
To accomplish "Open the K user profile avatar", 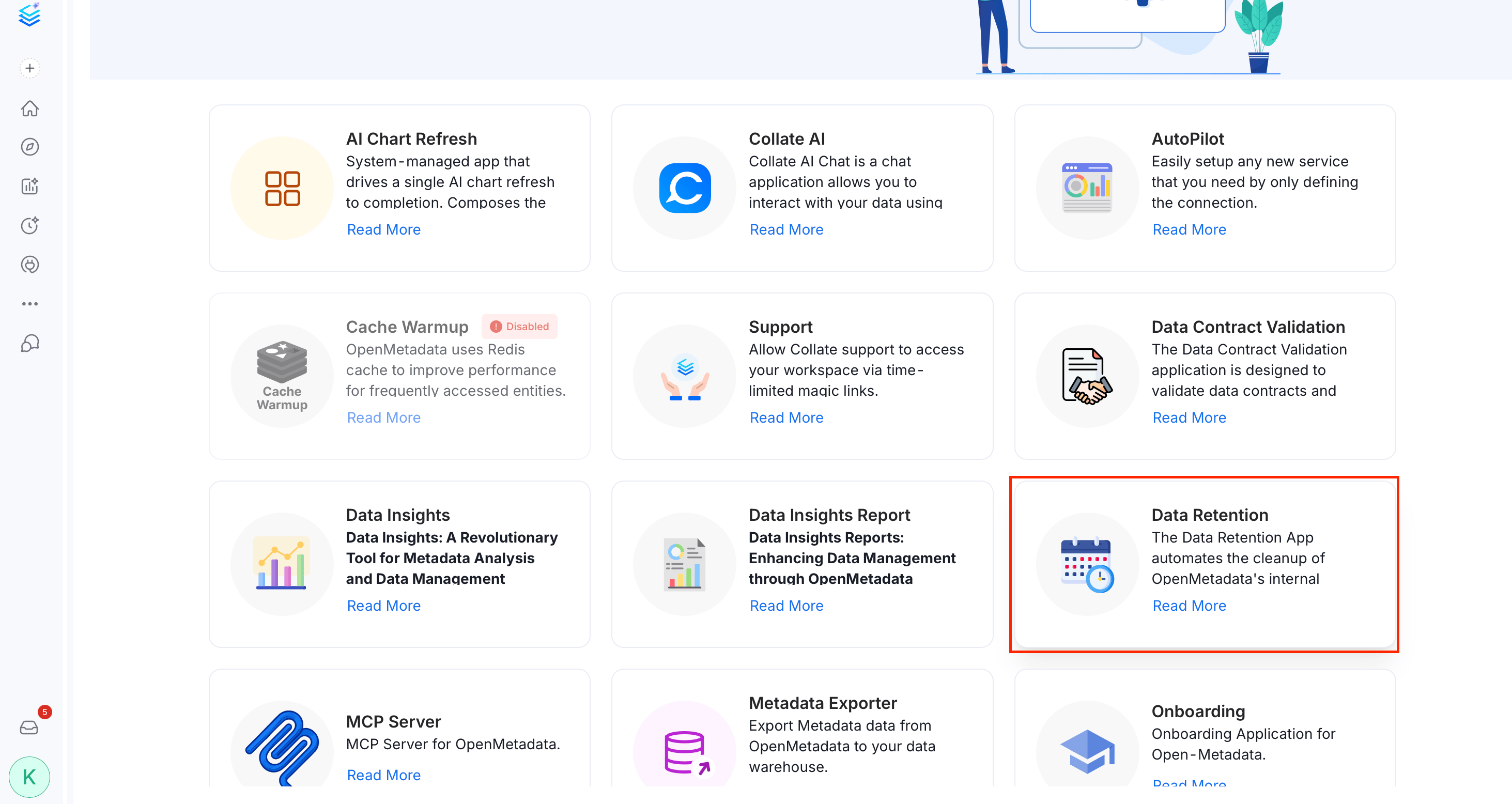I will 29,777.
